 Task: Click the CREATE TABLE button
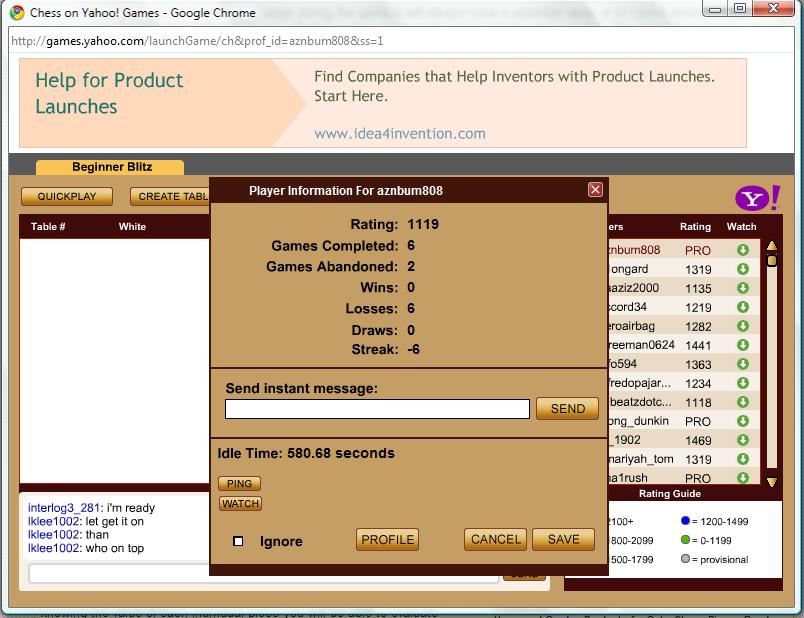click(171, 196)
